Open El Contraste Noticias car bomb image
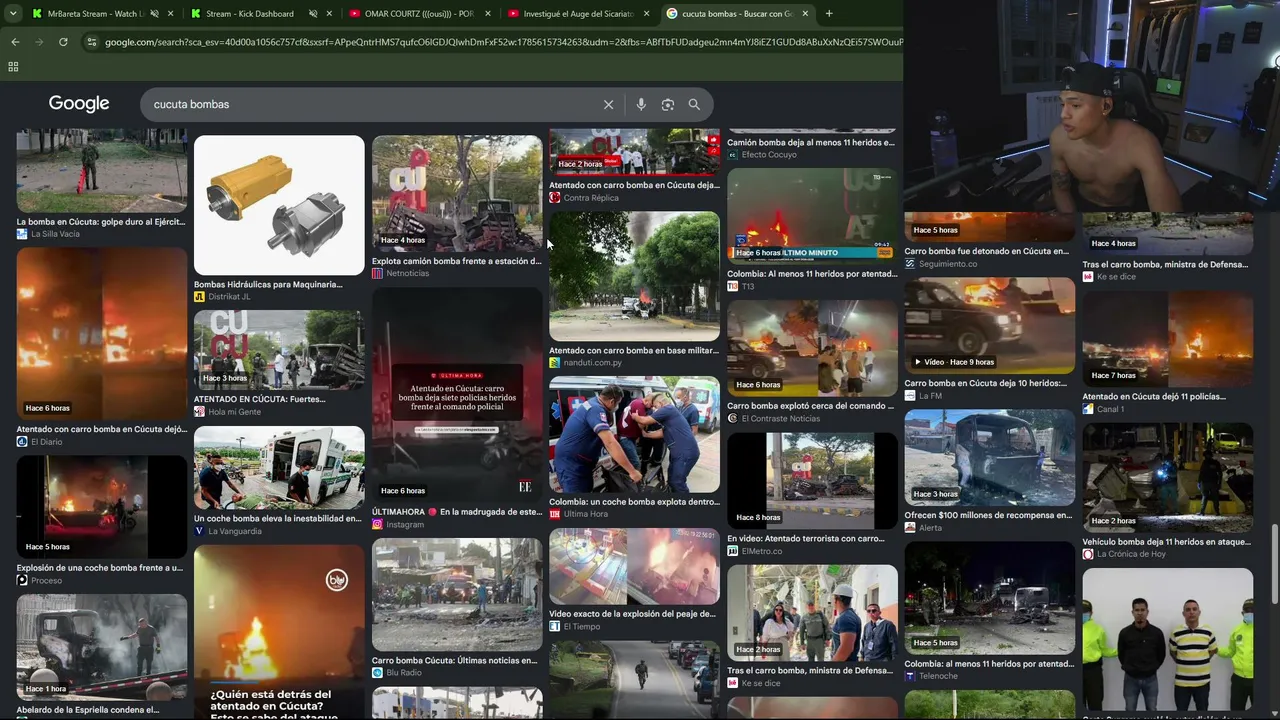Image resolution: width=1280 pixels, height=720 pixels. tap(812, 347)
